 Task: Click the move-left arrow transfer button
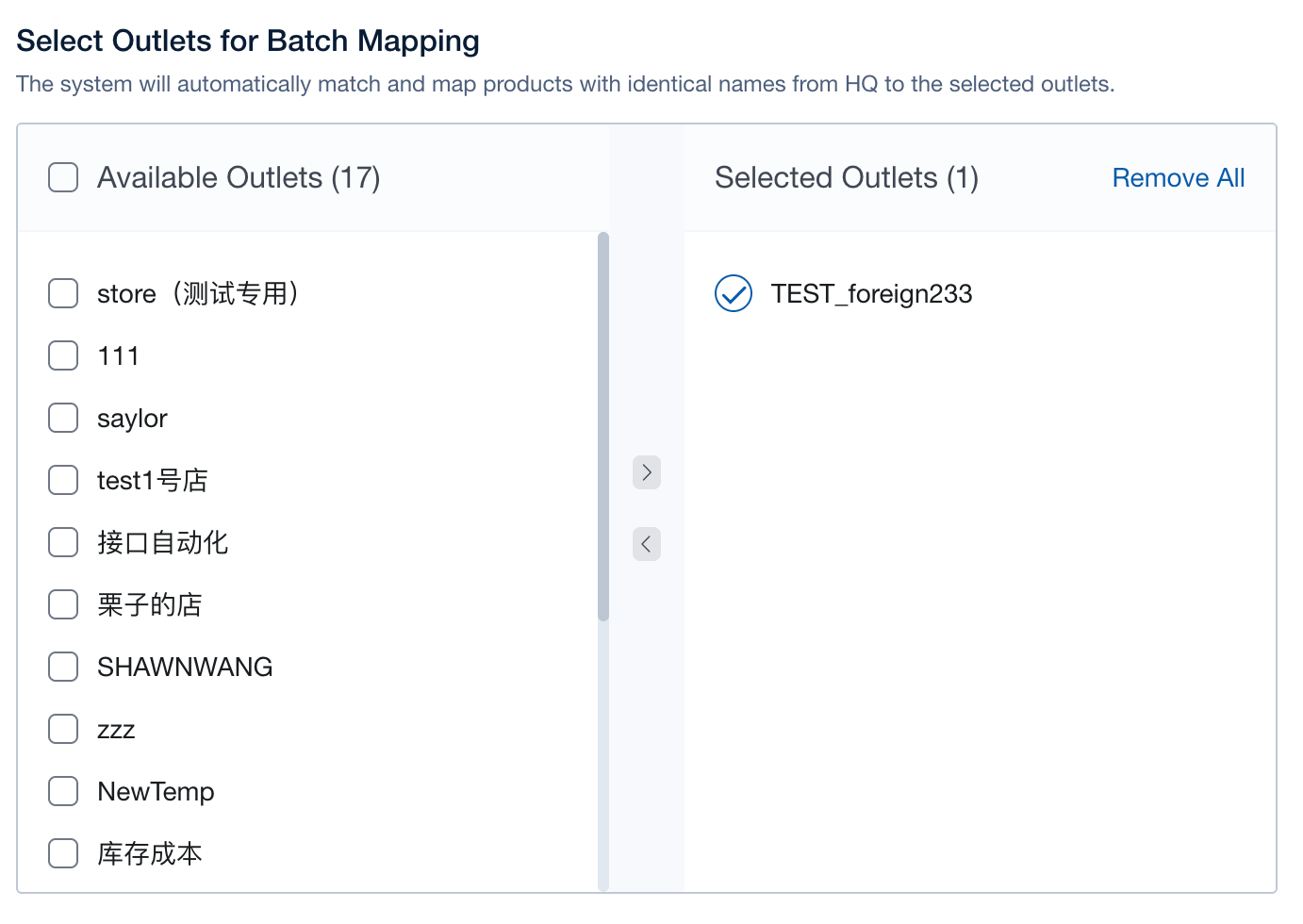pyautogui.click(x=647, y=544)
